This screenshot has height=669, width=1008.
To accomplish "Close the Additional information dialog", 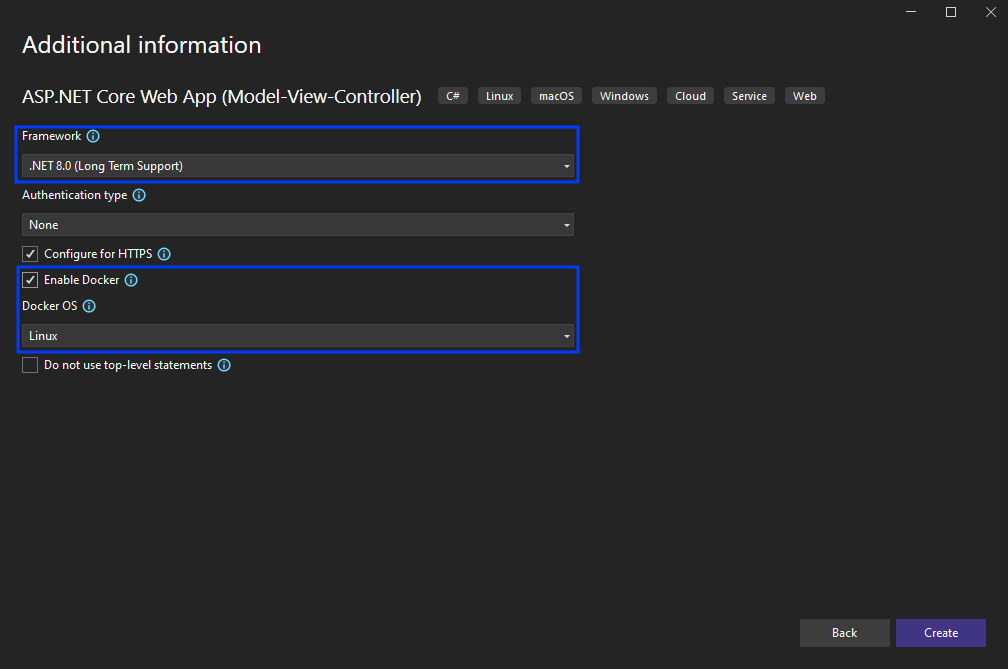I will (x=991, y=12).
